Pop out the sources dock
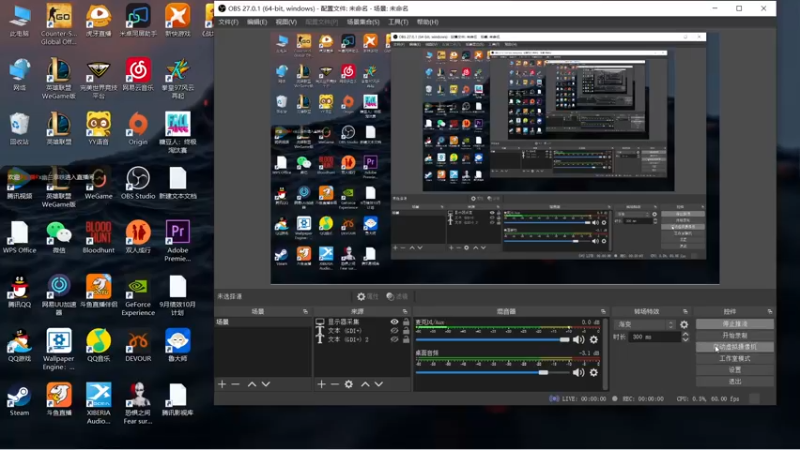Viewport: 800px width, 450px height. click(405, 311)
